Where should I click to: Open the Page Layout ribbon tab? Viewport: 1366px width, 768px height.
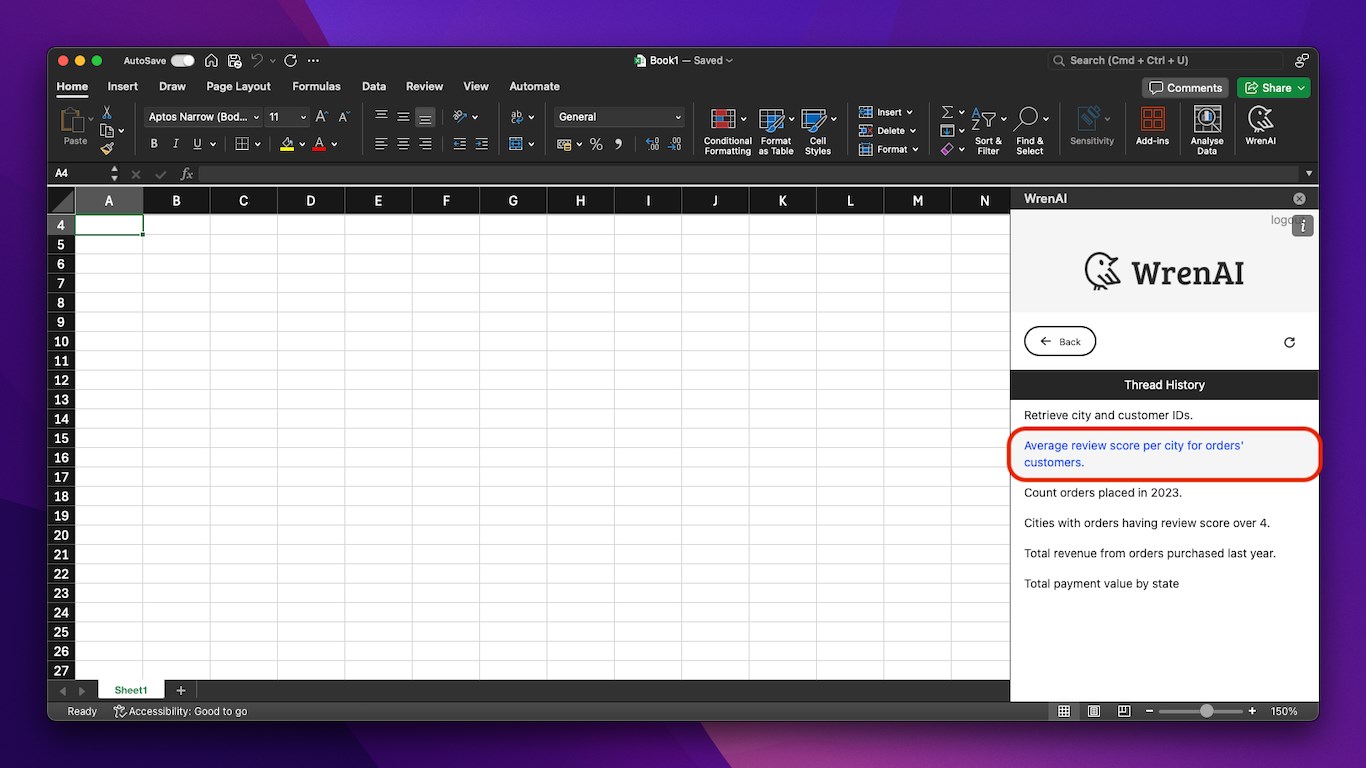point(239,87)
